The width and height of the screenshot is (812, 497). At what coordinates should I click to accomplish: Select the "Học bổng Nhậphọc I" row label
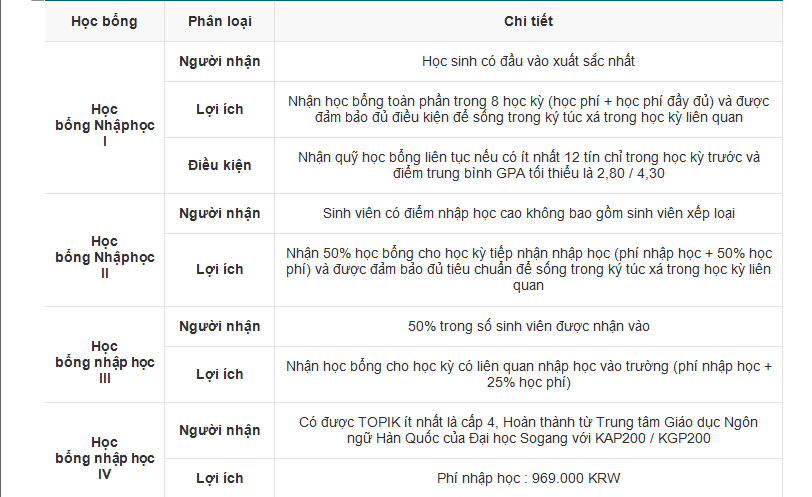tap(105, 126)
